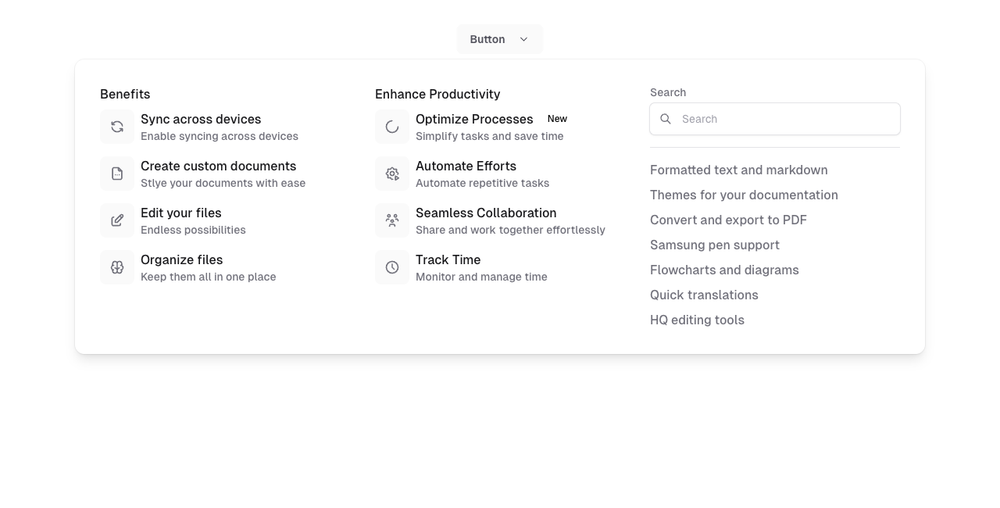Click the Organize files brain icon
Image resolution: width=1000 pixels, height=508 pixels.
click(x=117, y=268)
